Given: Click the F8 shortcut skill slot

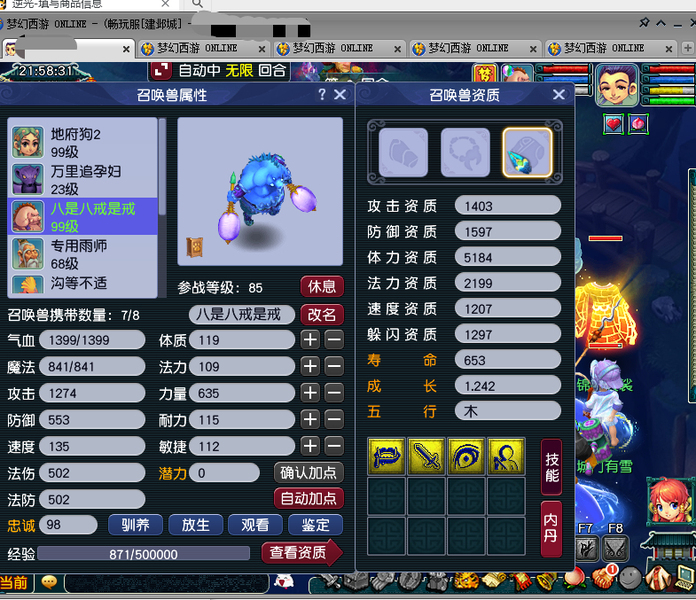Looking at the screenshot, I should click(x=614, y=549).
